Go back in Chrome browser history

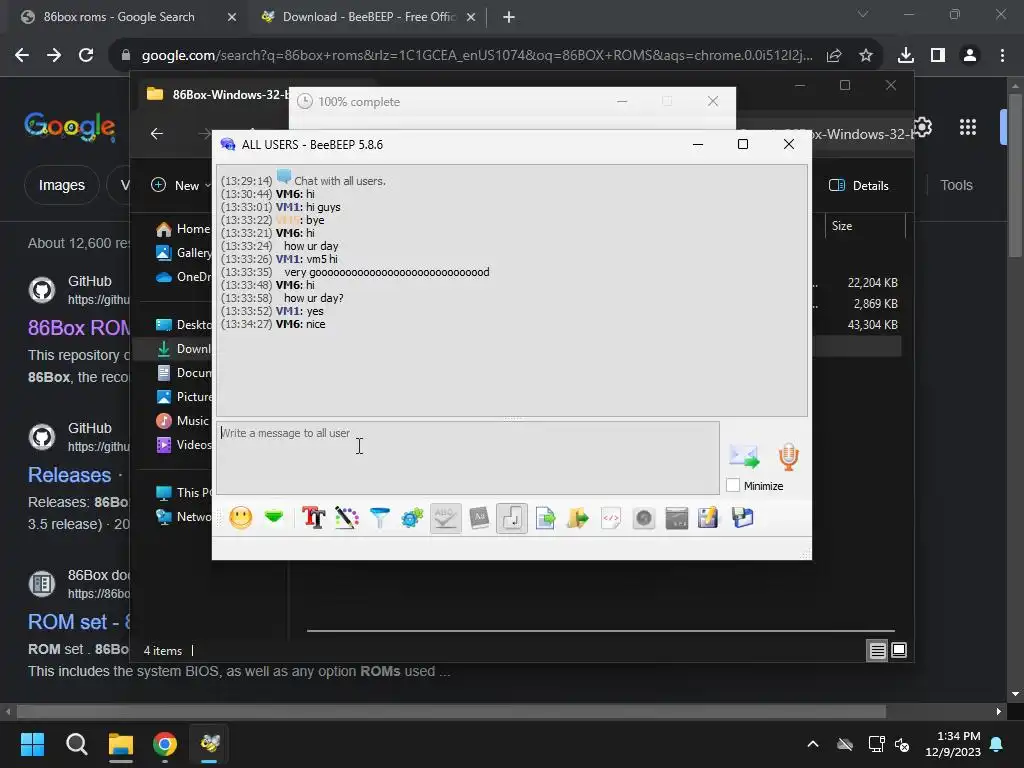22,56
